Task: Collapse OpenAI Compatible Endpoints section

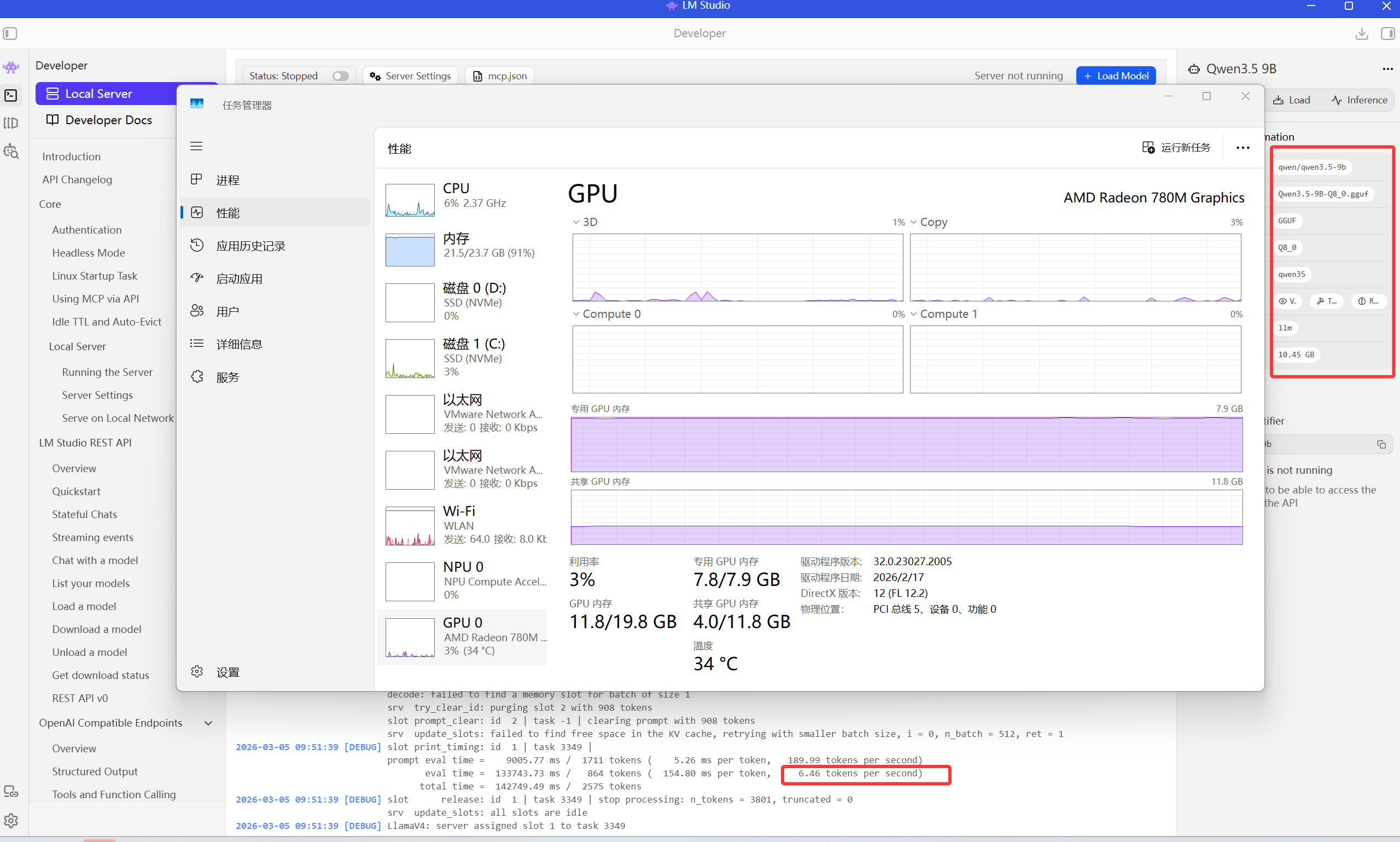Action: [x=207, y=723]
